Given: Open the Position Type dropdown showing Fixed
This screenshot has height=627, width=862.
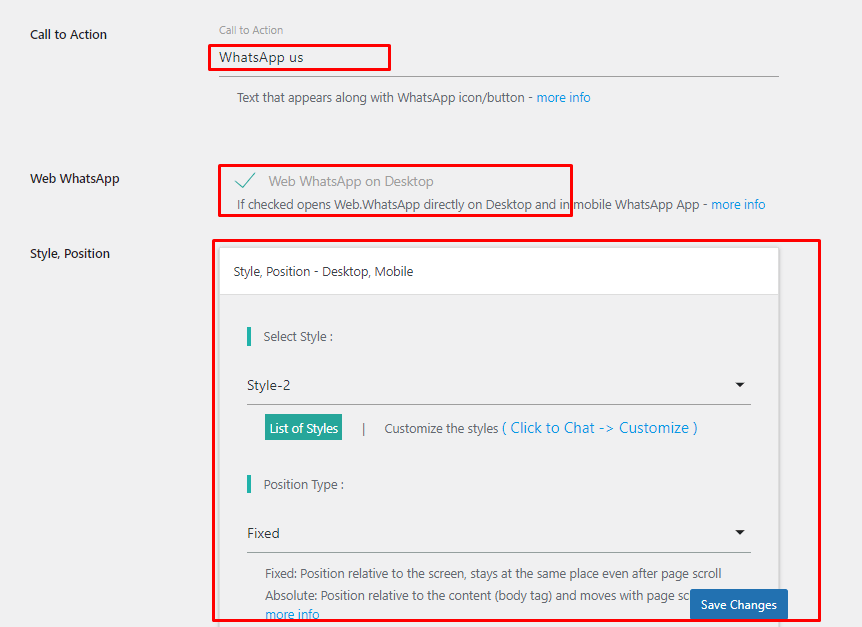Looking at the screenshot, I should 499,533.
